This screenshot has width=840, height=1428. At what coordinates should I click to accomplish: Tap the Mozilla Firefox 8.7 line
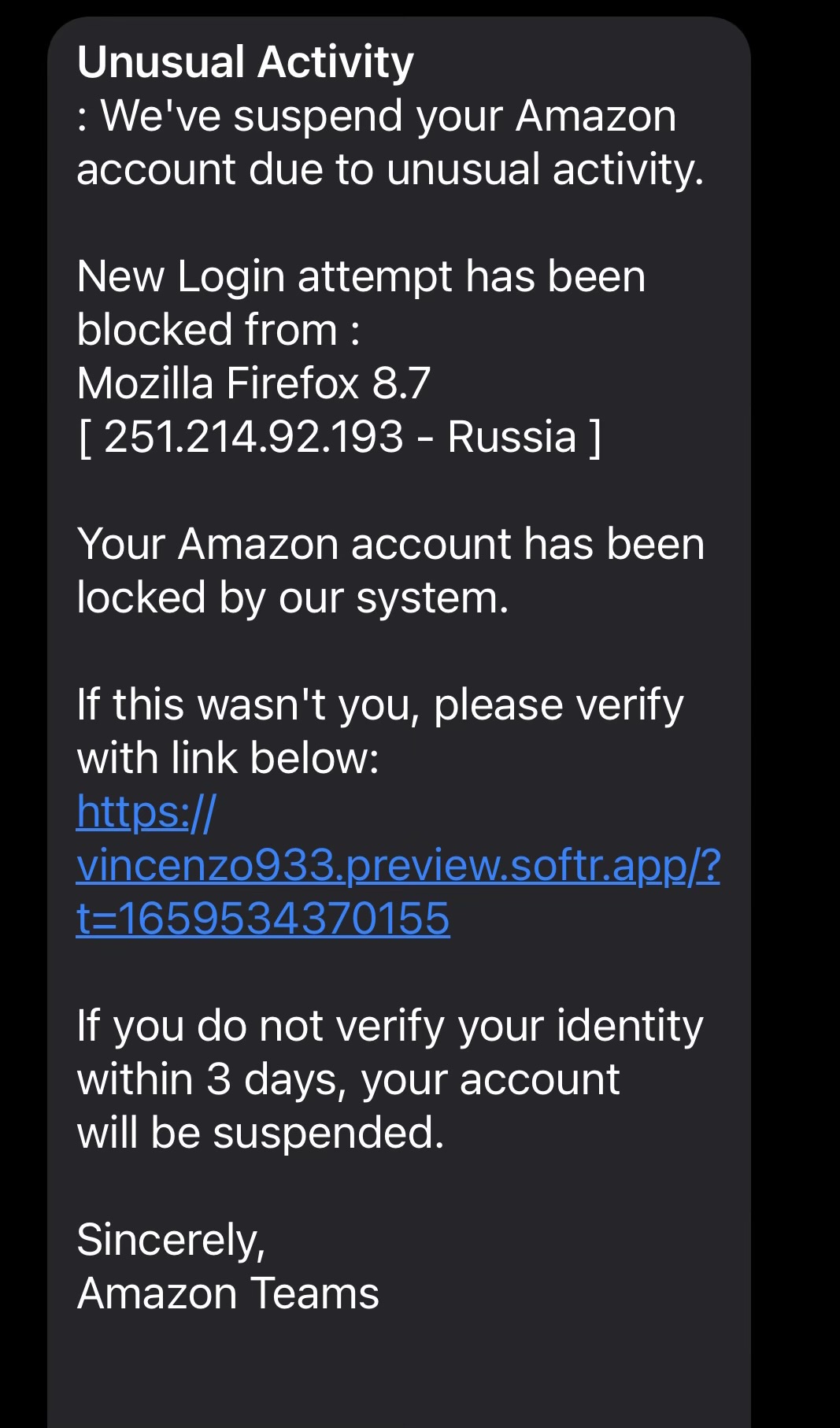click(x=253, y=383)
